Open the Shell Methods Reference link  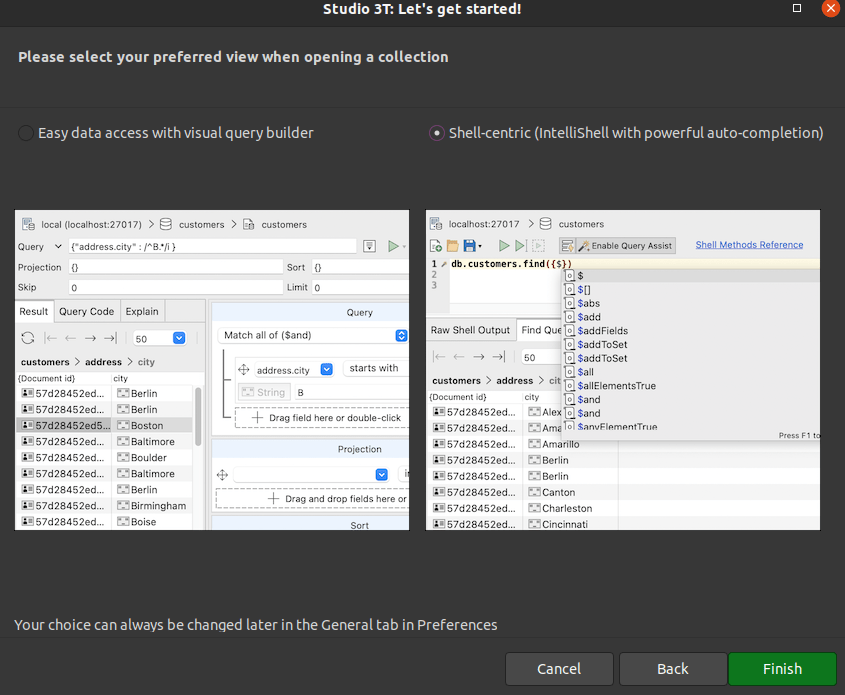pos(749,245)
